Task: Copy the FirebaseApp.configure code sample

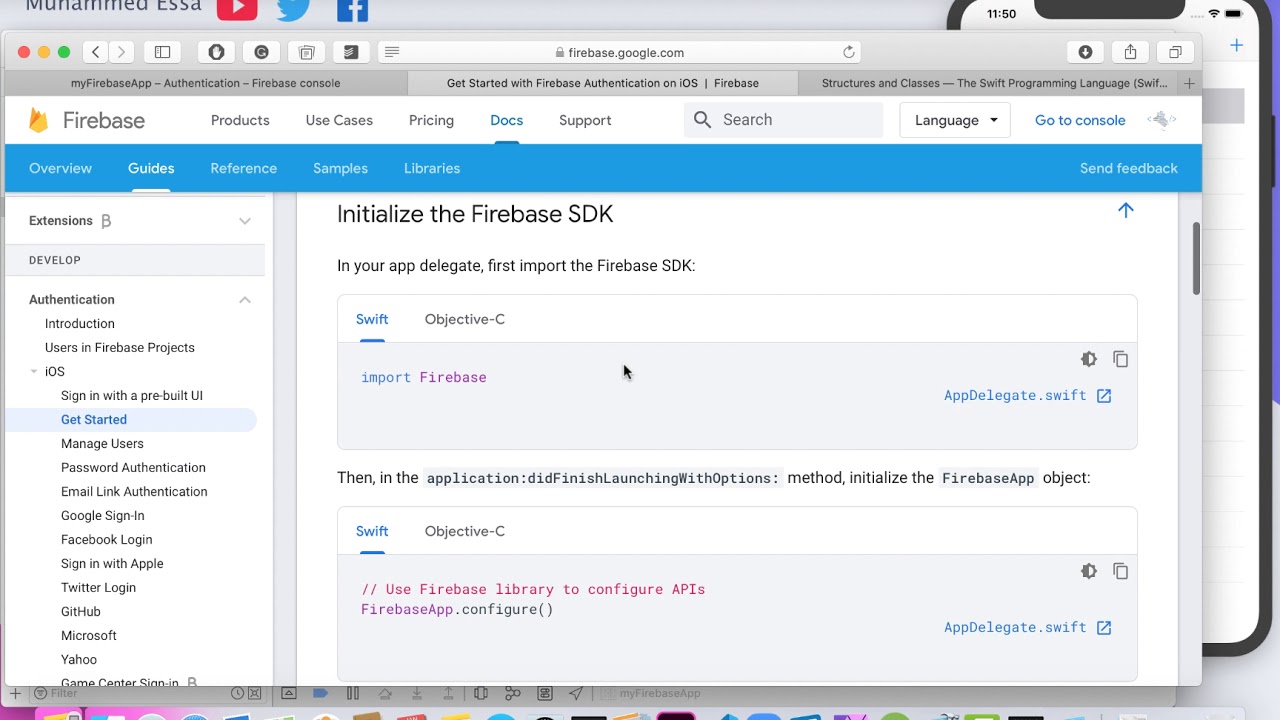Action: (x=1121, y=571)
